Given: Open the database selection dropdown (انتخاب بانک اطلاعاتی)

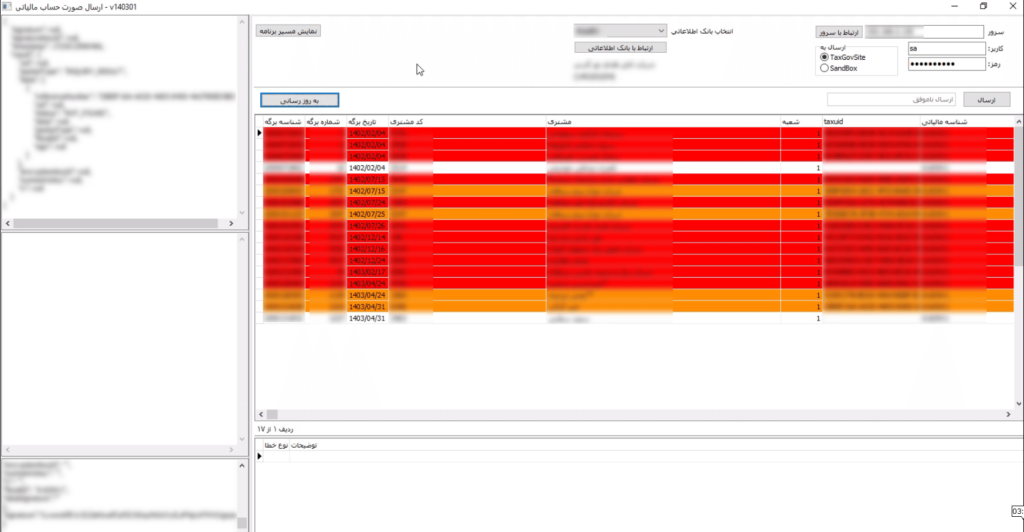Looking at the screenshot, I should [620, 31].
